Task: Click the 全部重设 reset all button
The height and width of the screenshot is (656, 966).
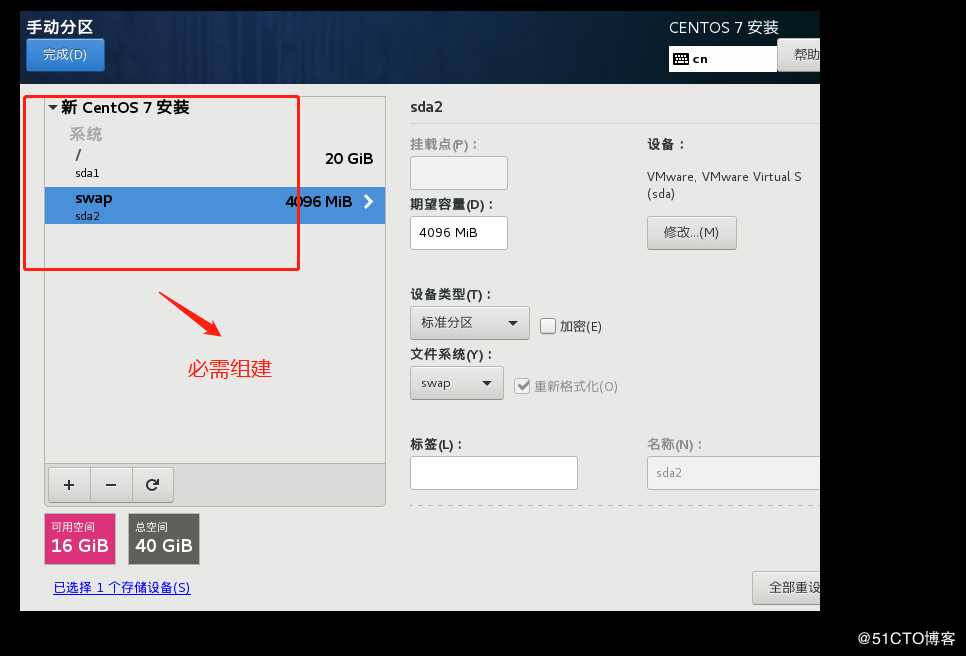Action: pyautogui.click(x=786, y=588)
